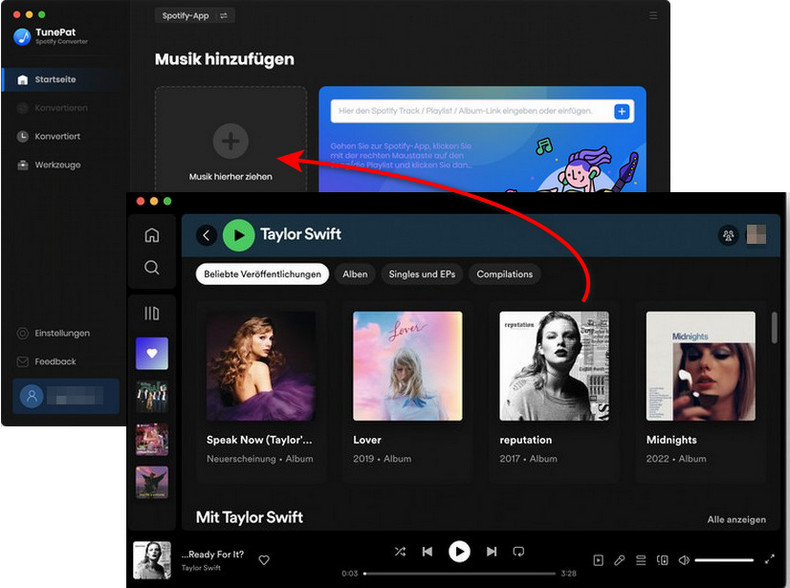Skip to the previous track
Screen dimensions: 790x588
[x=427, y=552]
